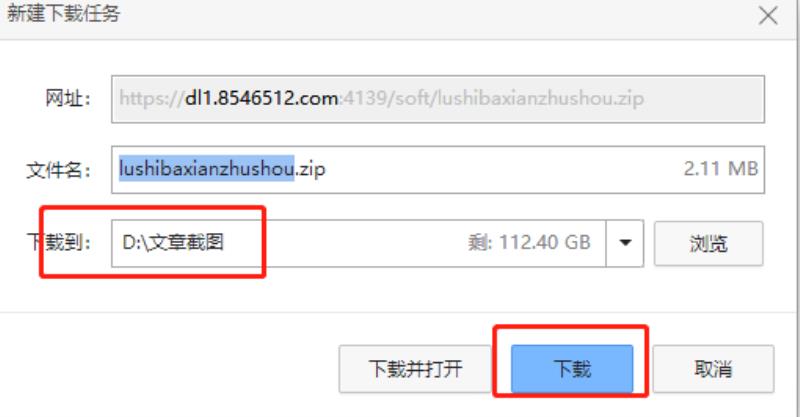Cancel the task with 取消 button

tap(713, 369)
